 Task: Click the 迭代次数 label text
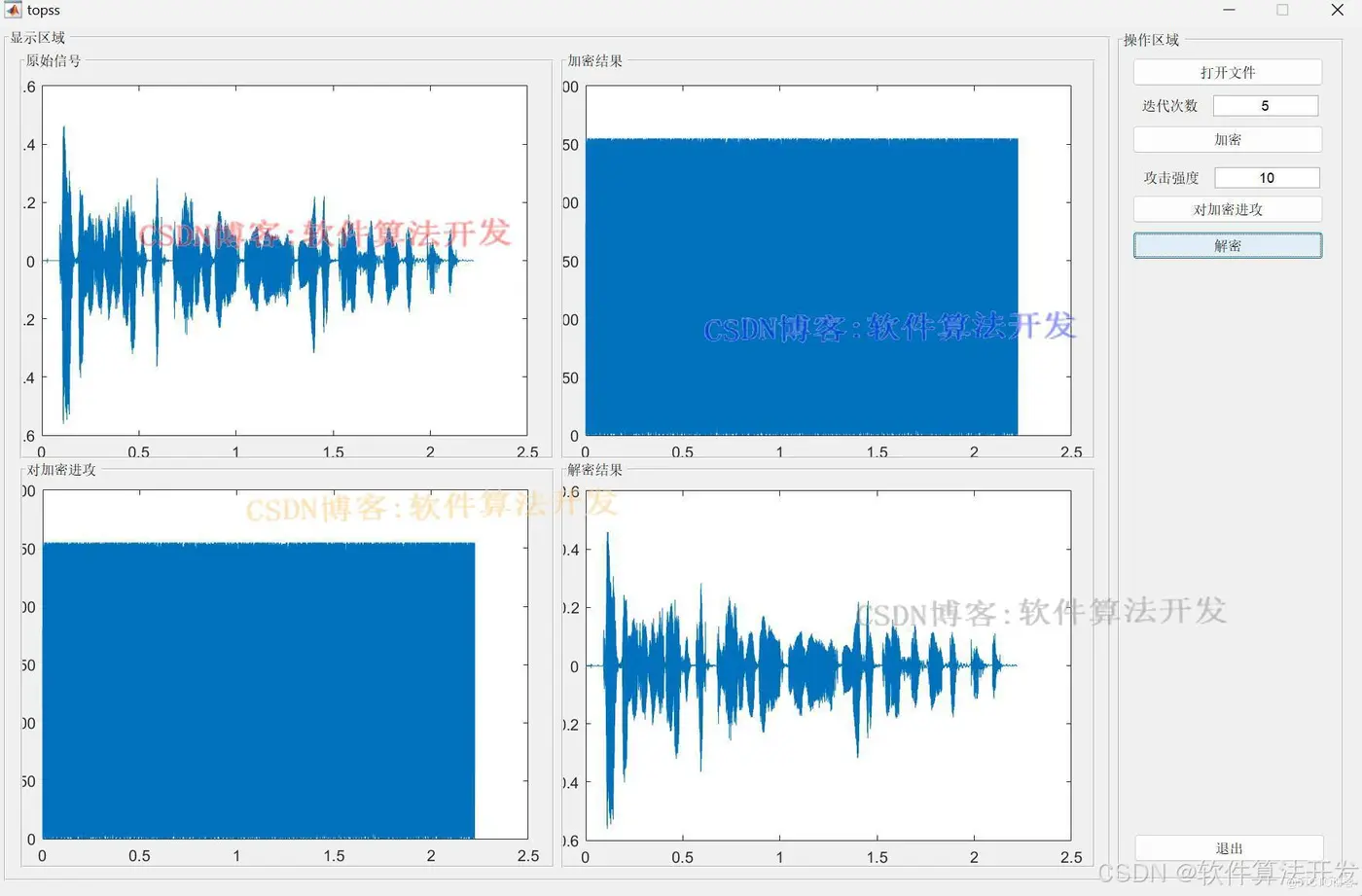click(1169, 106)
